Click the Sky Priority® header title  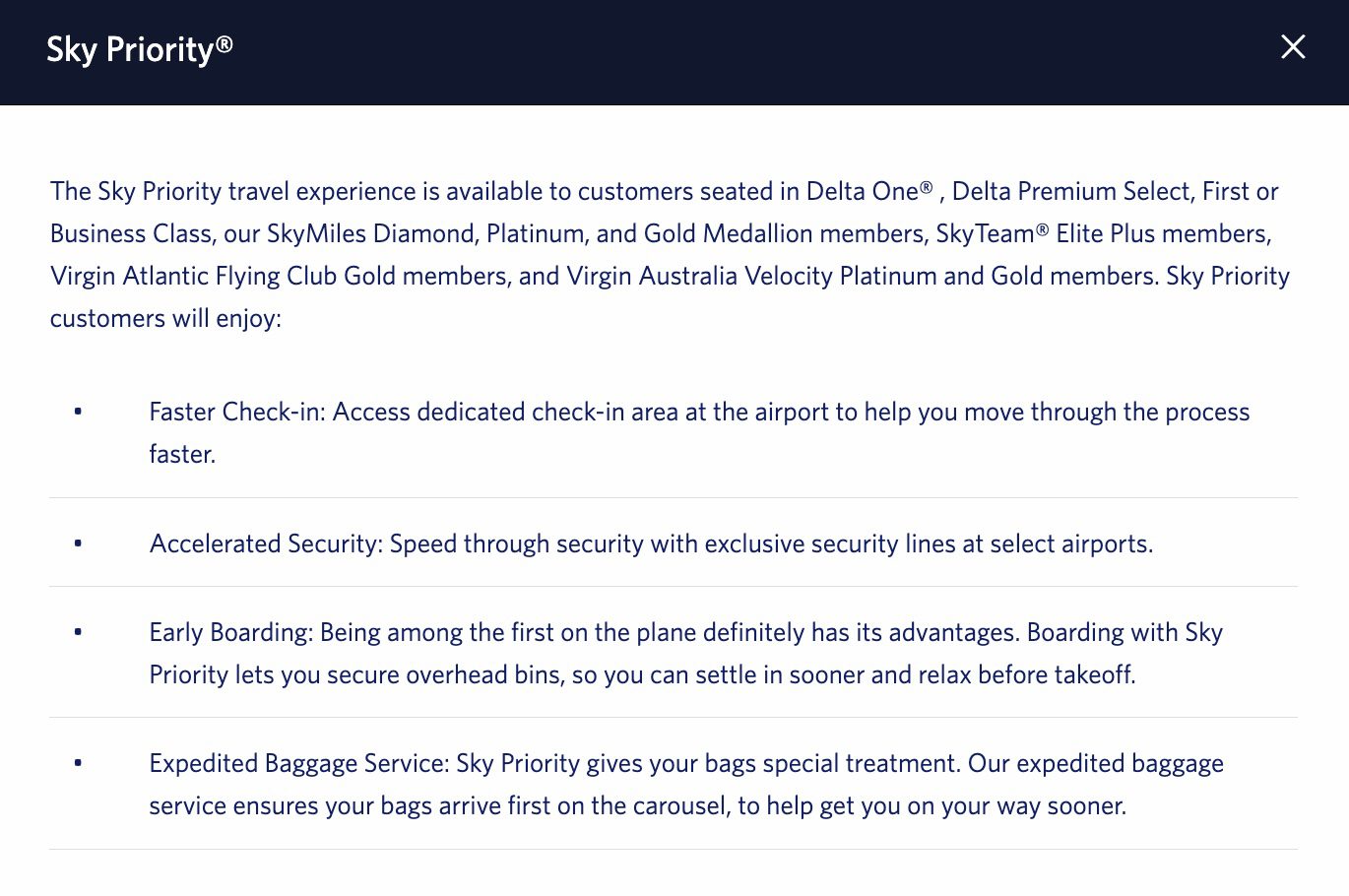140,48
